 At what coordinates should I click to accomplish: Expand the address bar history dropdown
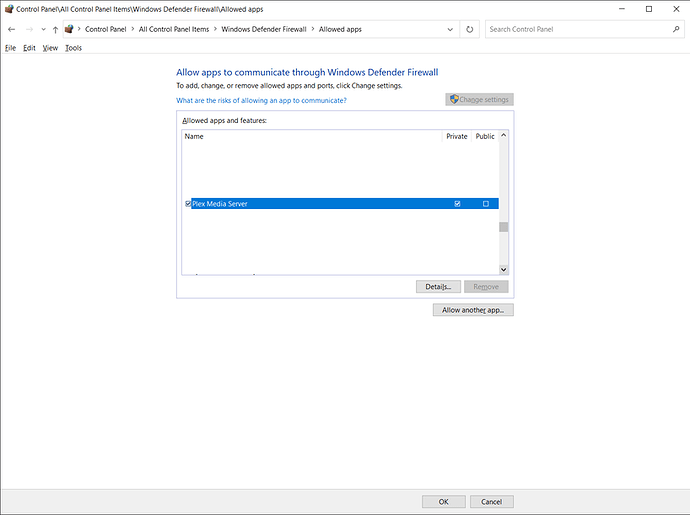tap(450, 29)
